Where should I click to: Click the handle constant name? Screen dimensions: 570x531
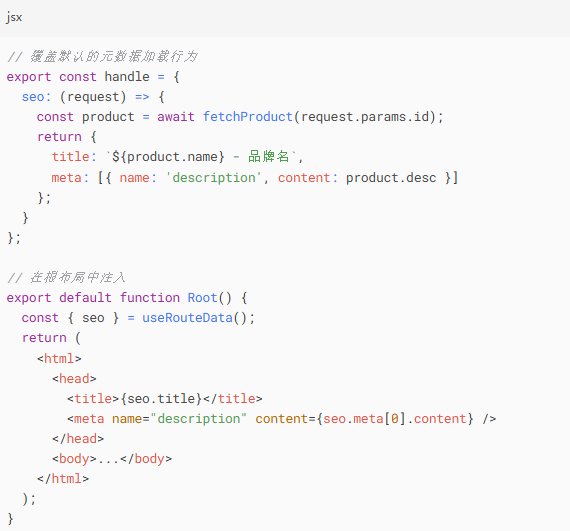tap(127, 77)
